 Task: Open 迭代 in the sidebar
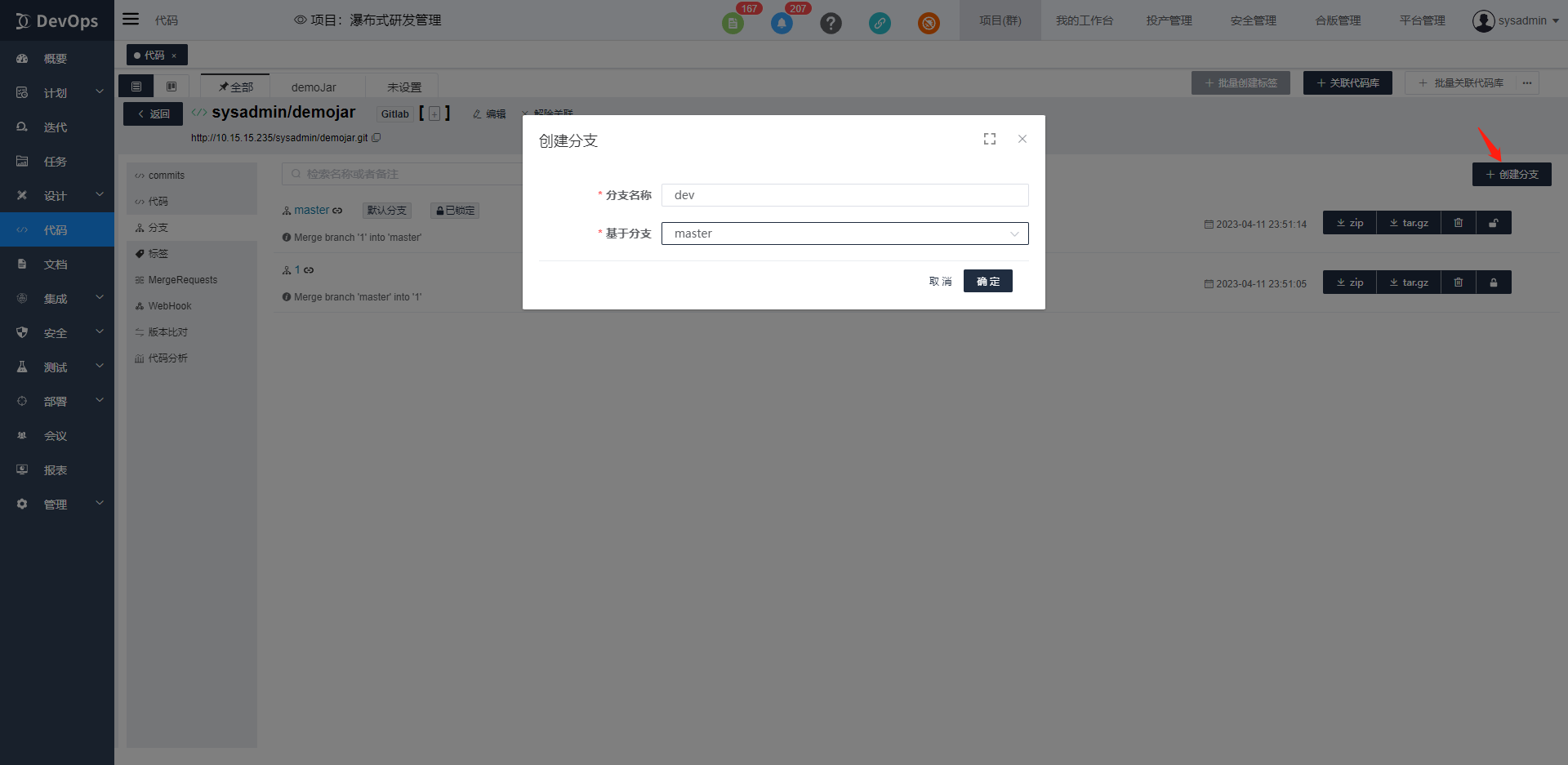57,127
